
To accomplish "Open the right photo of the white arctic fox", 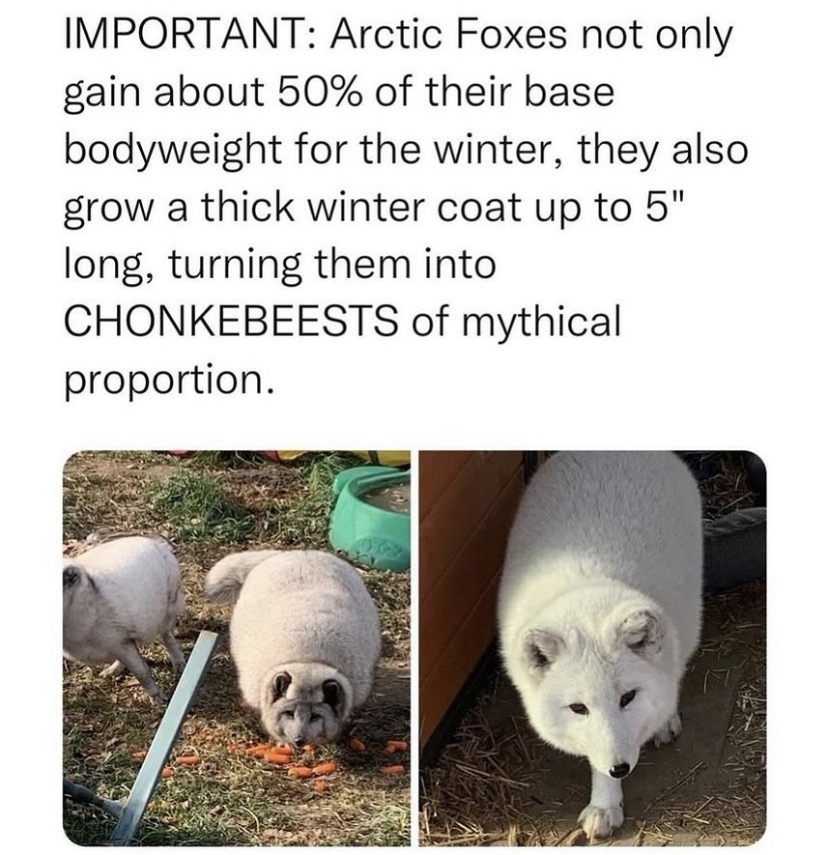I will (592, 648).
